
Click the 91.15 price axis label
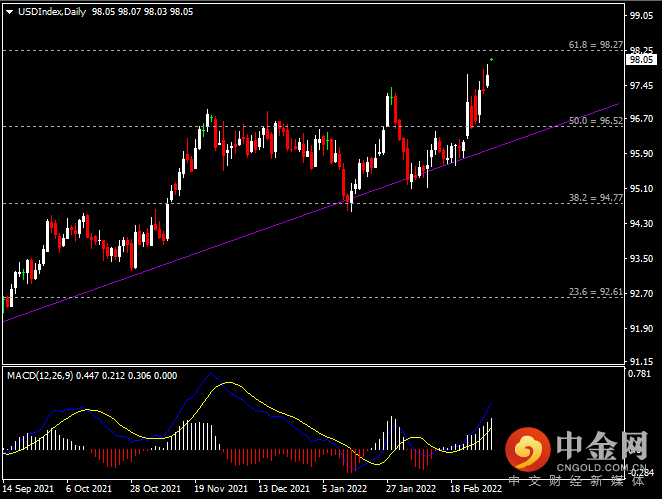641,361
